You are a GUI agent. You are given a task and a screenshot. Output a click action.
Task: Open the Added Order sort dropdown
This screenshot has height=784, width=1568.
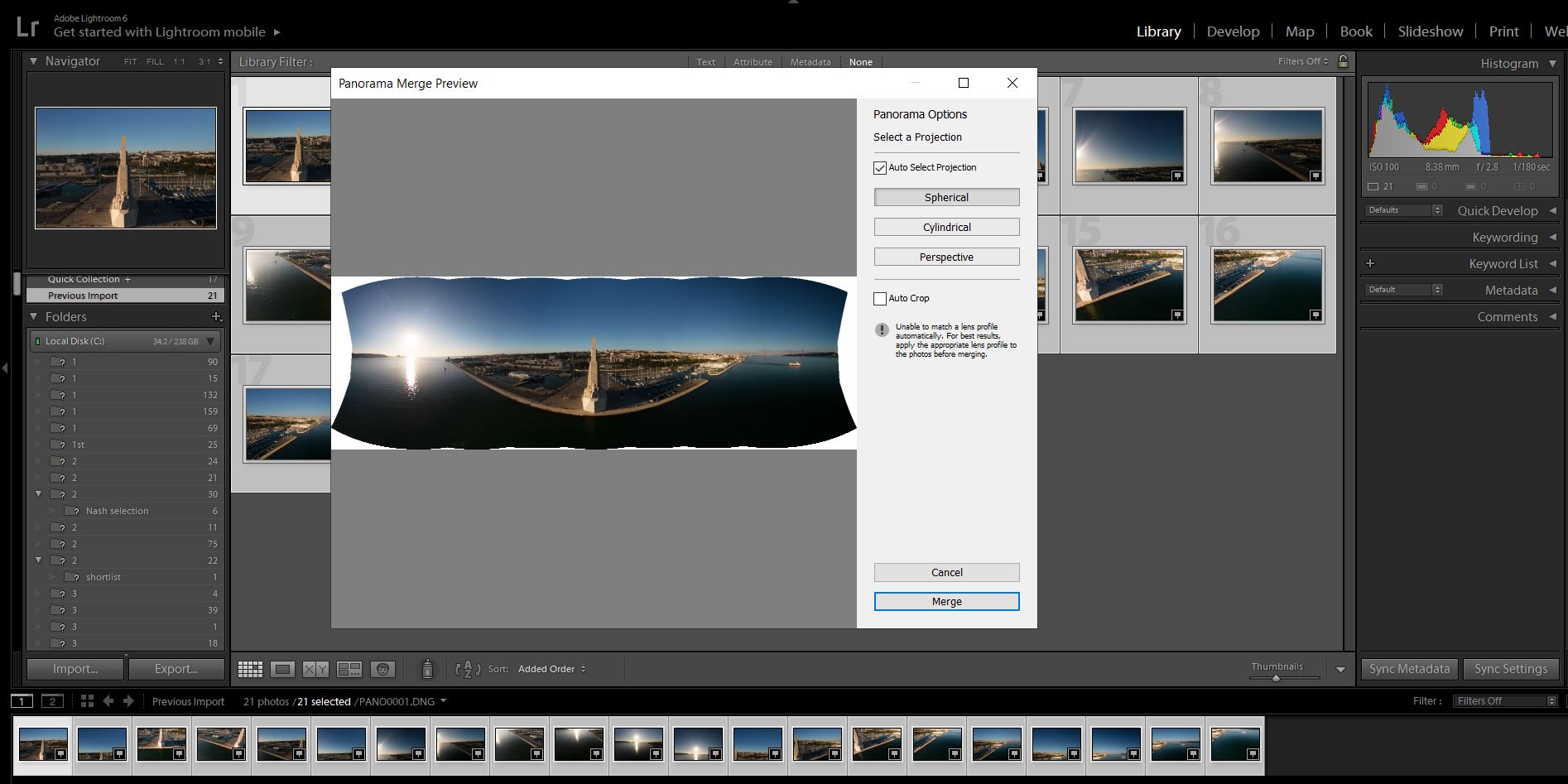(551, 669)
